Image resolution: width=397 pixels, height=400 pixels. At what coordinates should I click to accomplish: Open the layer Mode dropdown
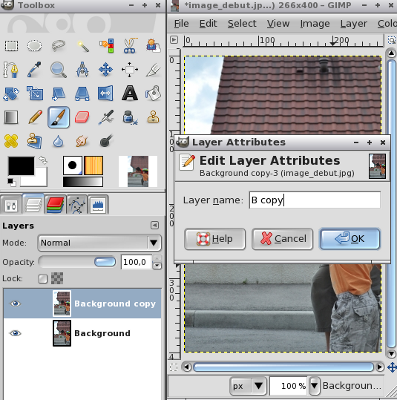click(x=99, y=243)
